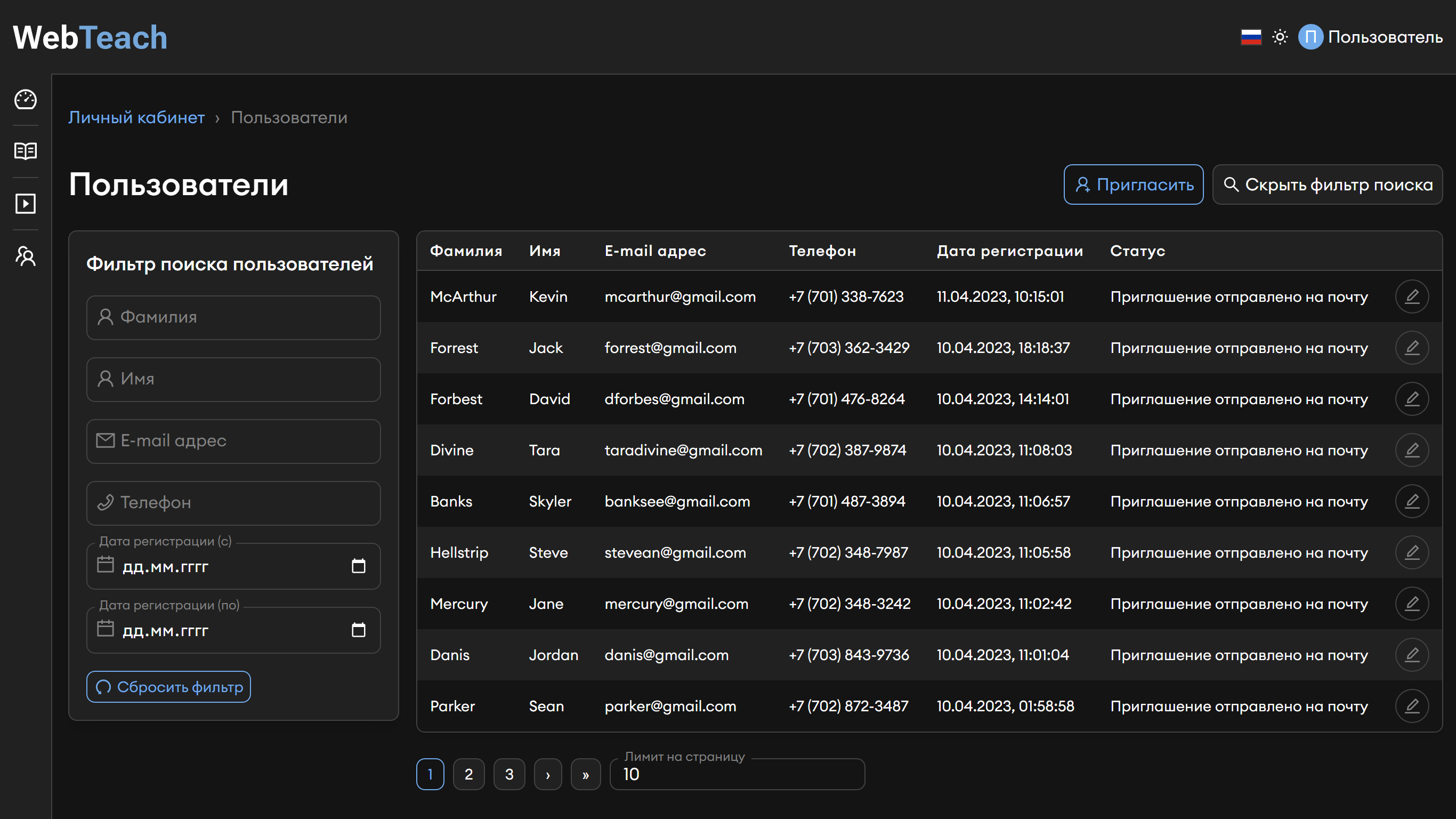
Task: Open the dashboard gauge icon in sidebar
Action: (26, 100)
